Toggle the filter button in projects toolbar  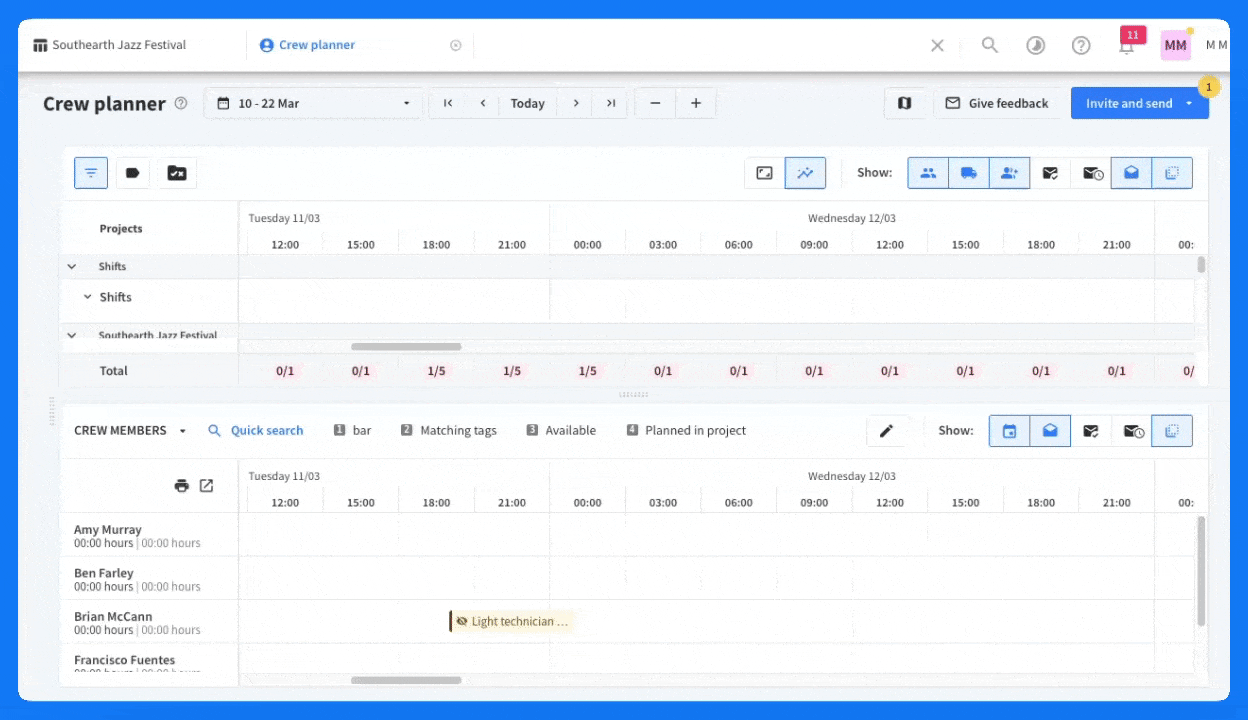tap(91, 173)
